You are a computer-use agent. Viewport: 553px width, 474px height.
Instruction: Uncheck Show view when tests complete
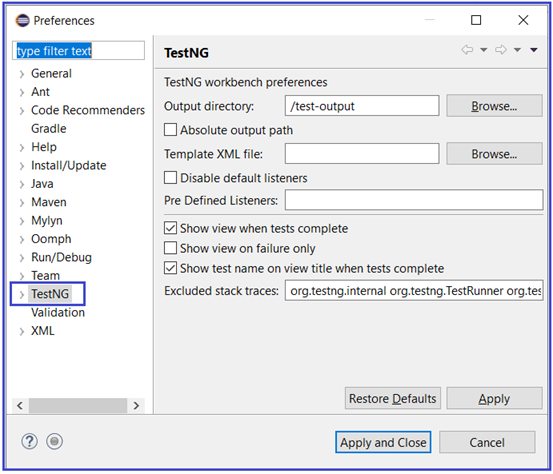170,228
